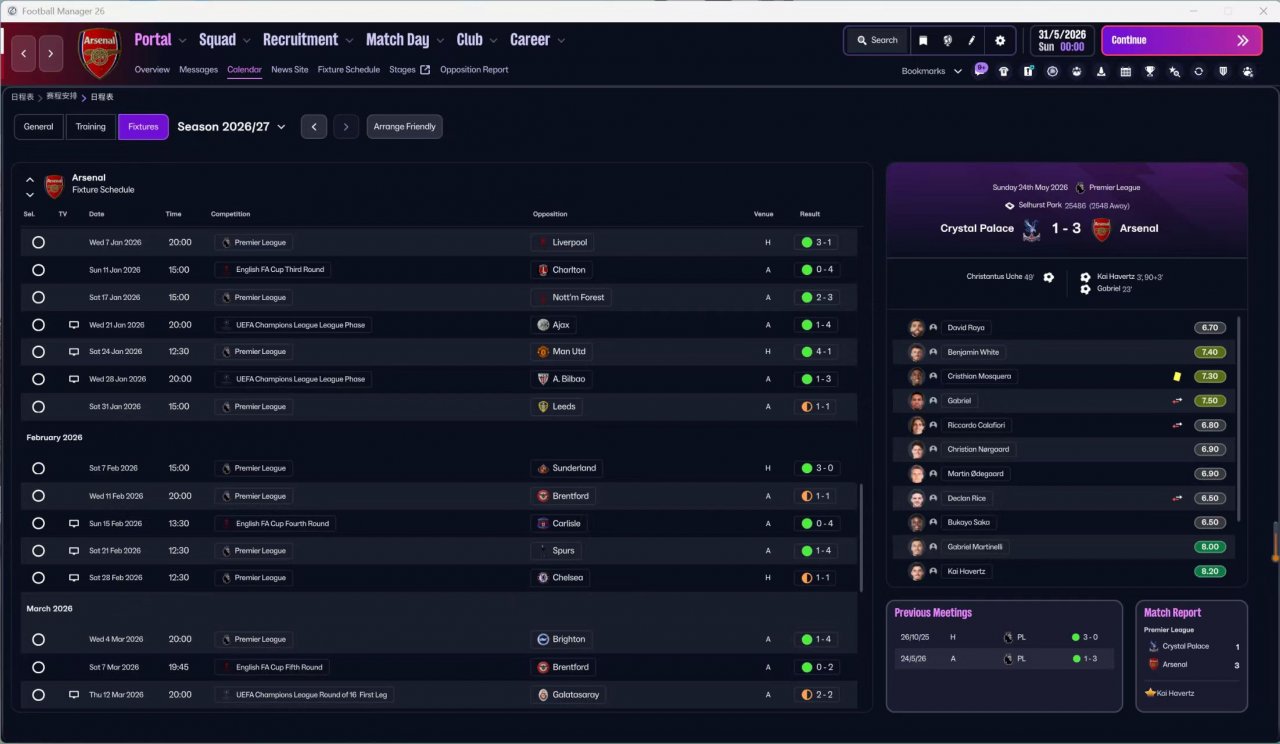Expand the Portal menu chevron

(x=182, y=41)
